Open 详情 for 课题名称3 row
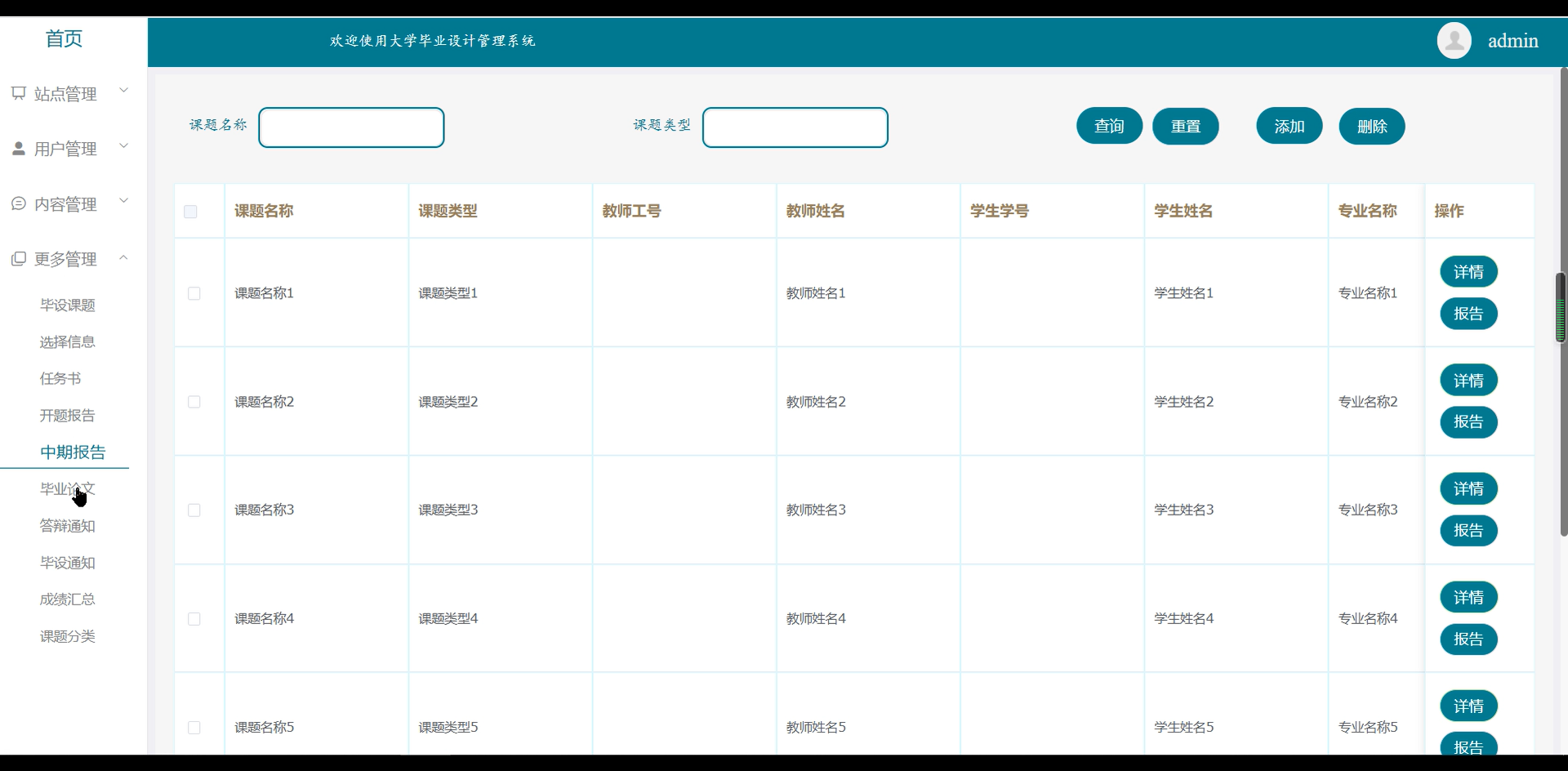 point(1468,489)
